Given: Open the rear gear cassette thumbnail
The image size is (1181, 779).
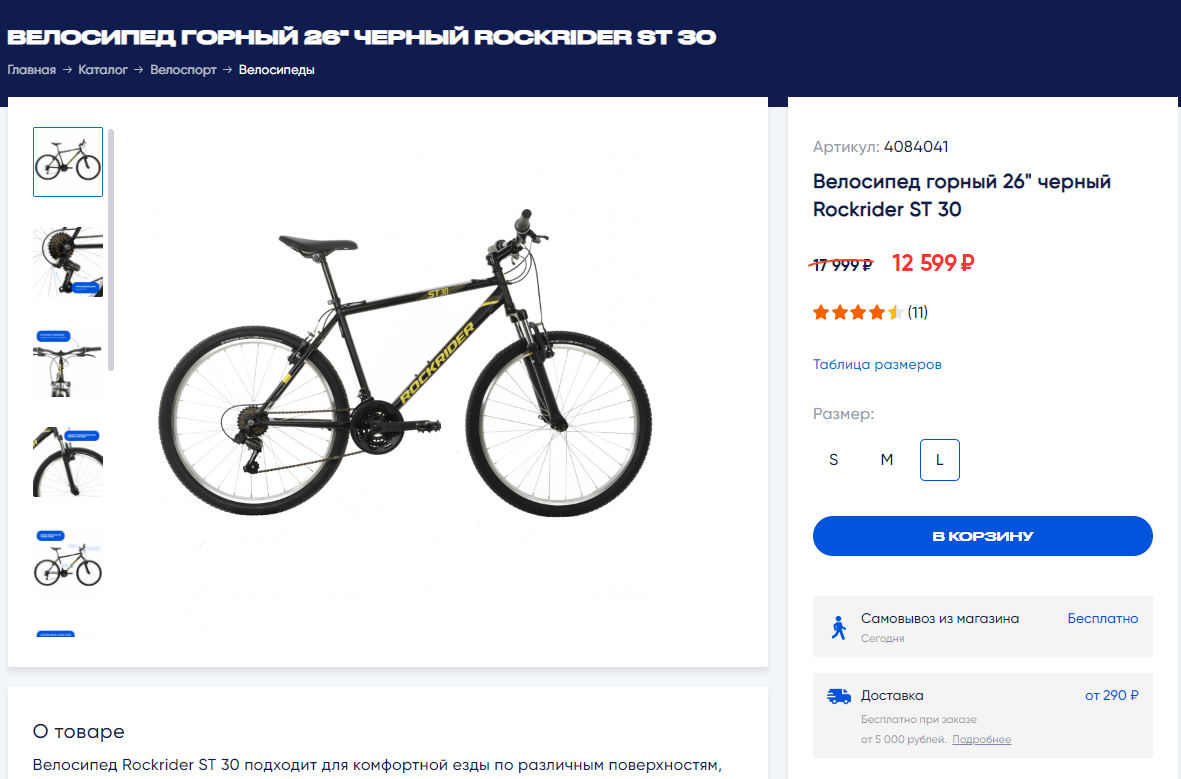Looking at the screenshot, I should pos(68,261).
